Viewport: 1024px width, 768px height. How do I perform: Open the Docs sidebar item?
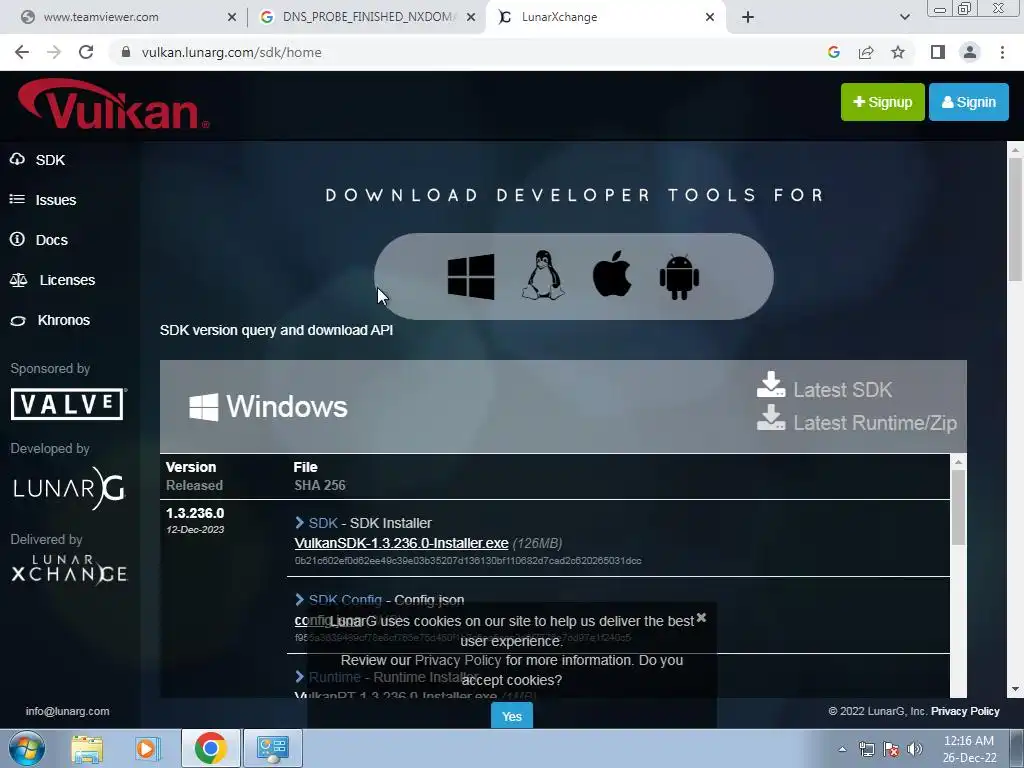39,240
